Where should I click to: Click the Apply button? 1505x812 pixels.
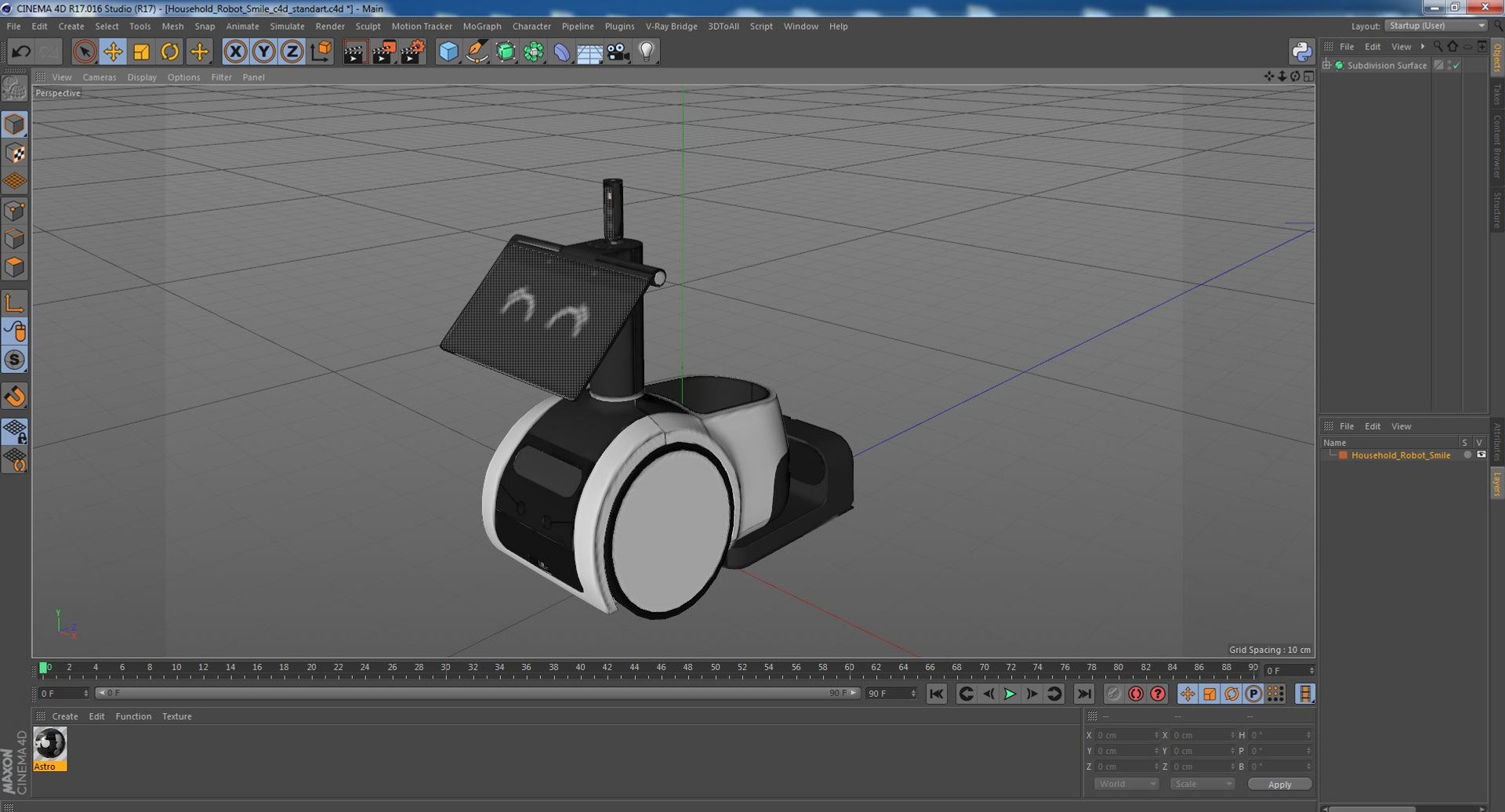pyautogui.click(x=1279, y=784)
